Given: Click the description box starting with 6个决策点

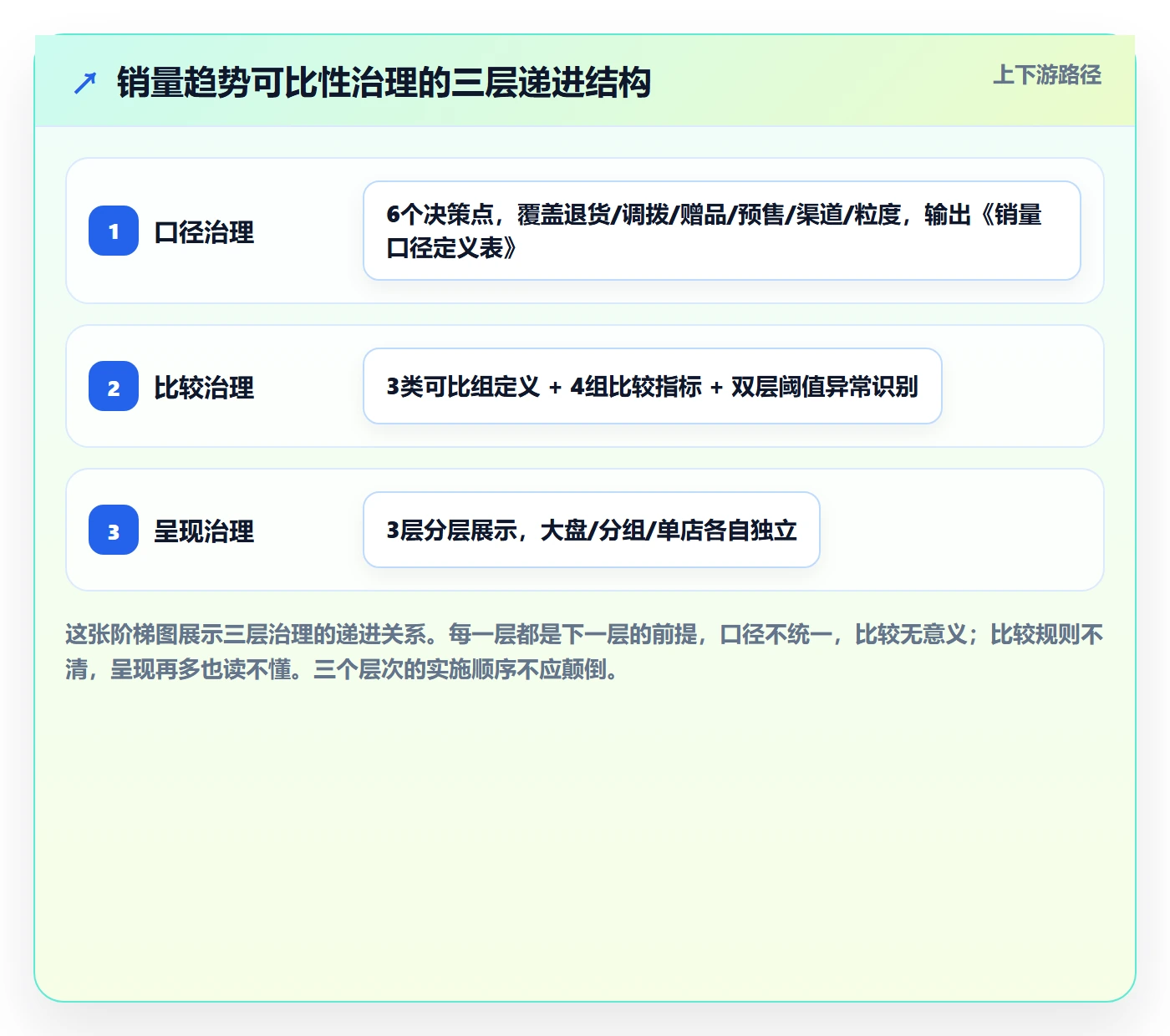Looking at the screenshot, I should tap(722, 231).
